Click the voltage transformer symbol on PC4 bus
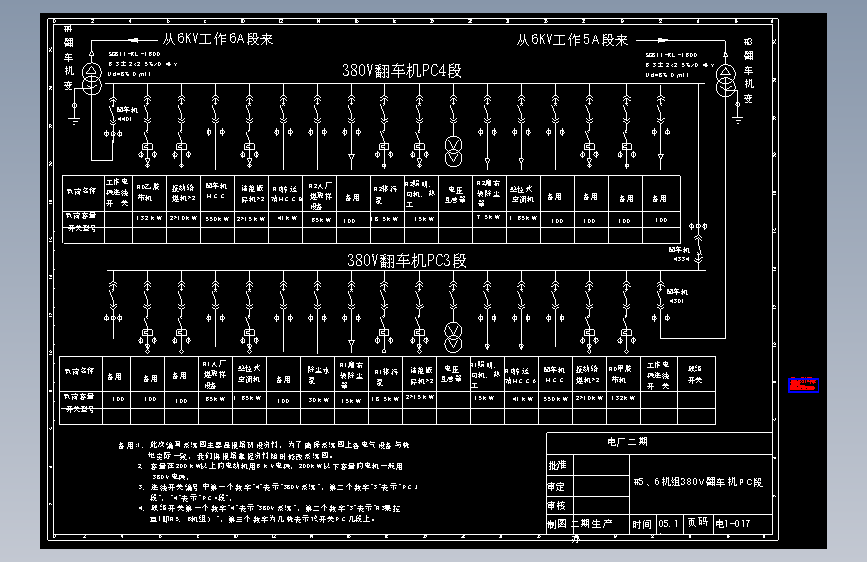Screen dimensions: 867x562 click(x=453, y=151)
